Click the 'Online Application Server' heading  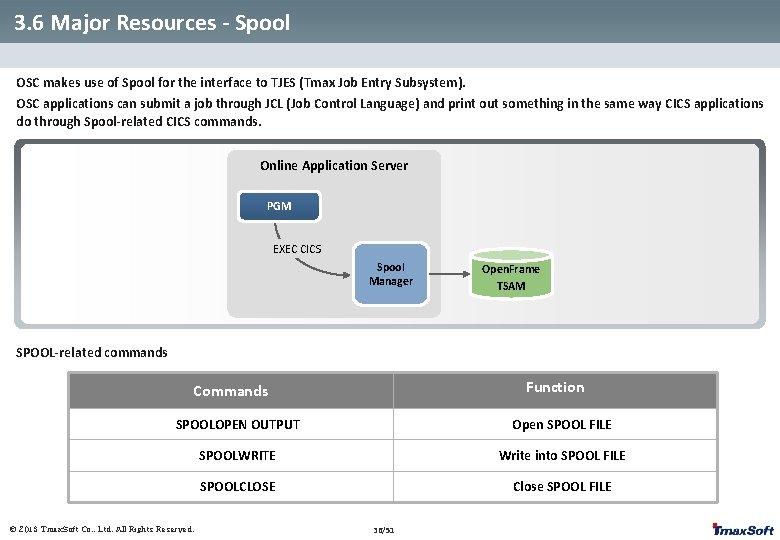(x=334, y=166)
